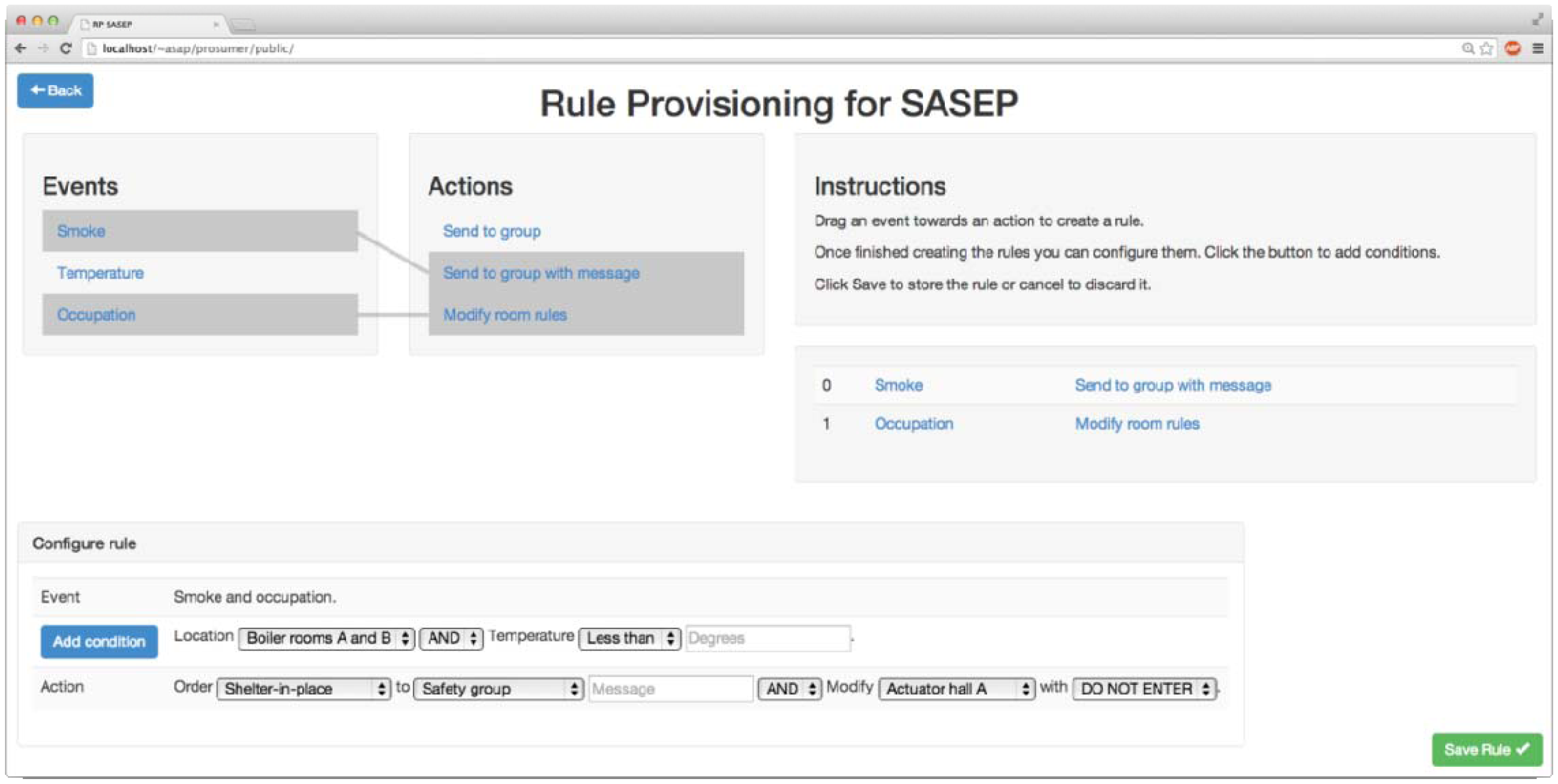Click the blue Back button

tap(55, 91)
